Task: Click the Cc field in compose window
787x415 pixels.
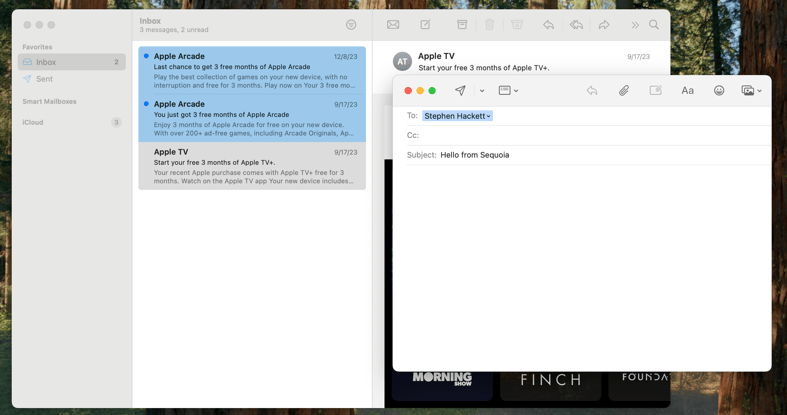Action: (588, 135)
